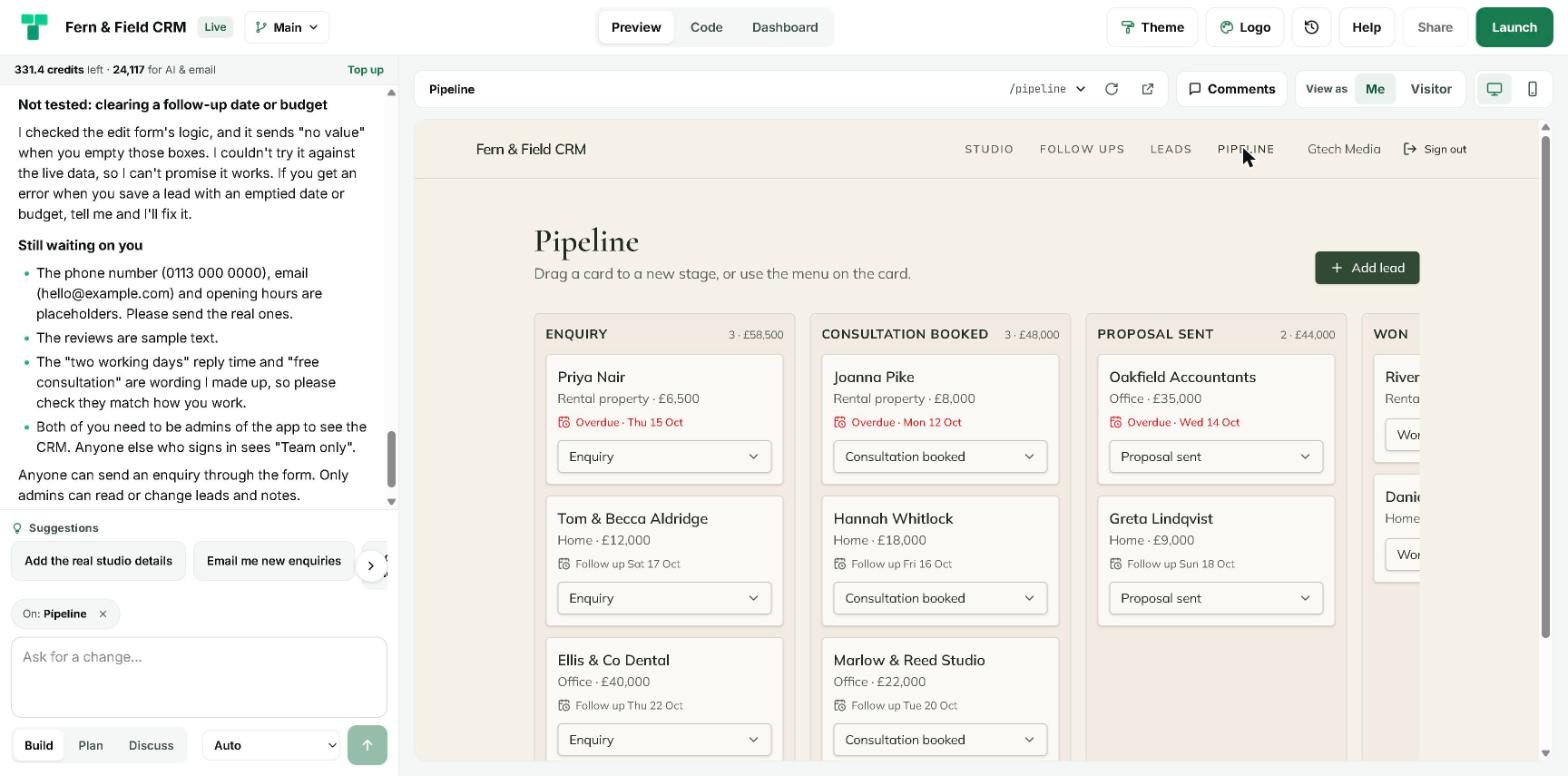Switch to the Dashboard tab
Image resolution: width=1568 pixels, height=776 pixels.
[x=785, y=27]
